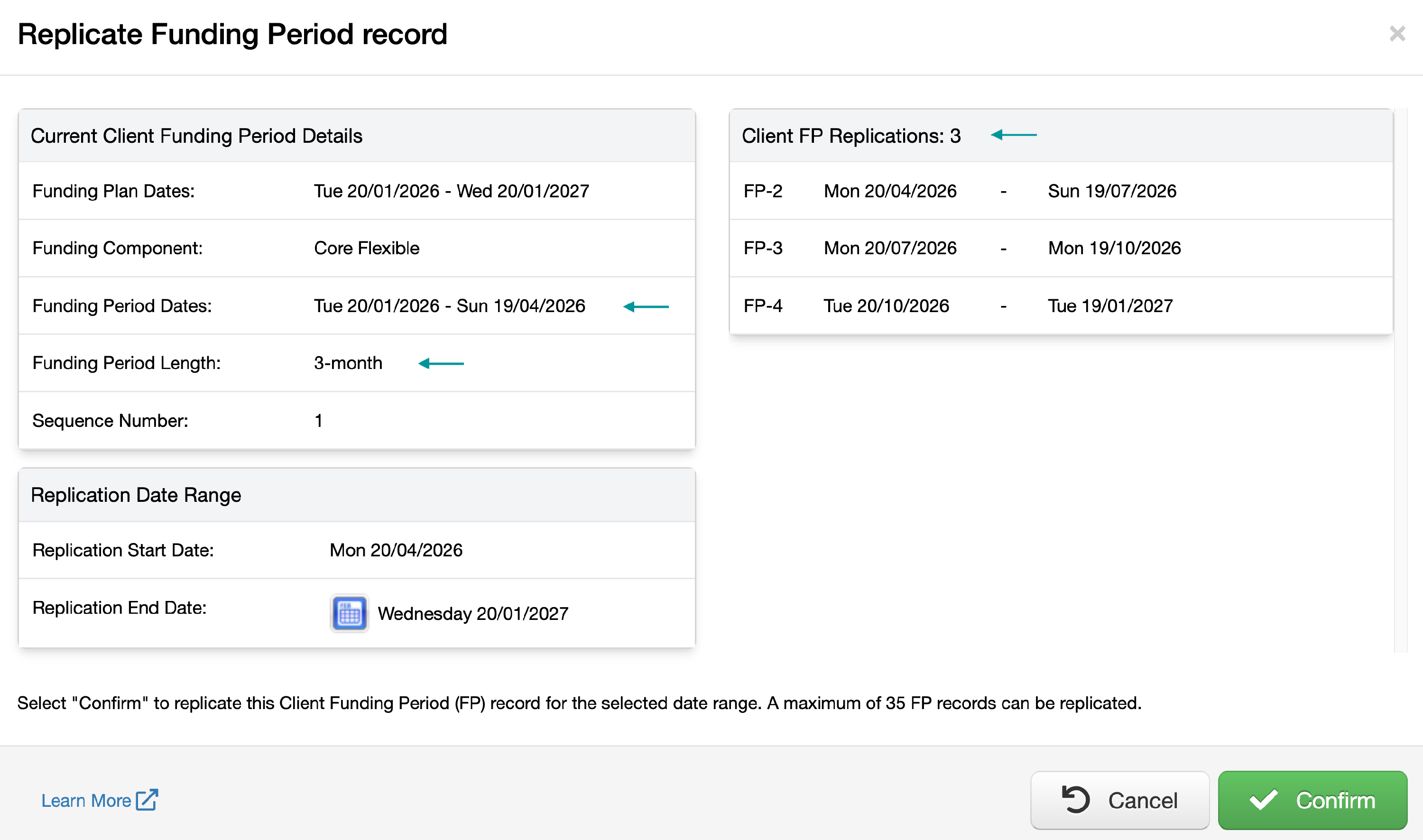Click the Replication Start Date value Mon 20/04/2026
This screenshot has height=840, width=1423.
pyautogui.click(x=396, y=550)
